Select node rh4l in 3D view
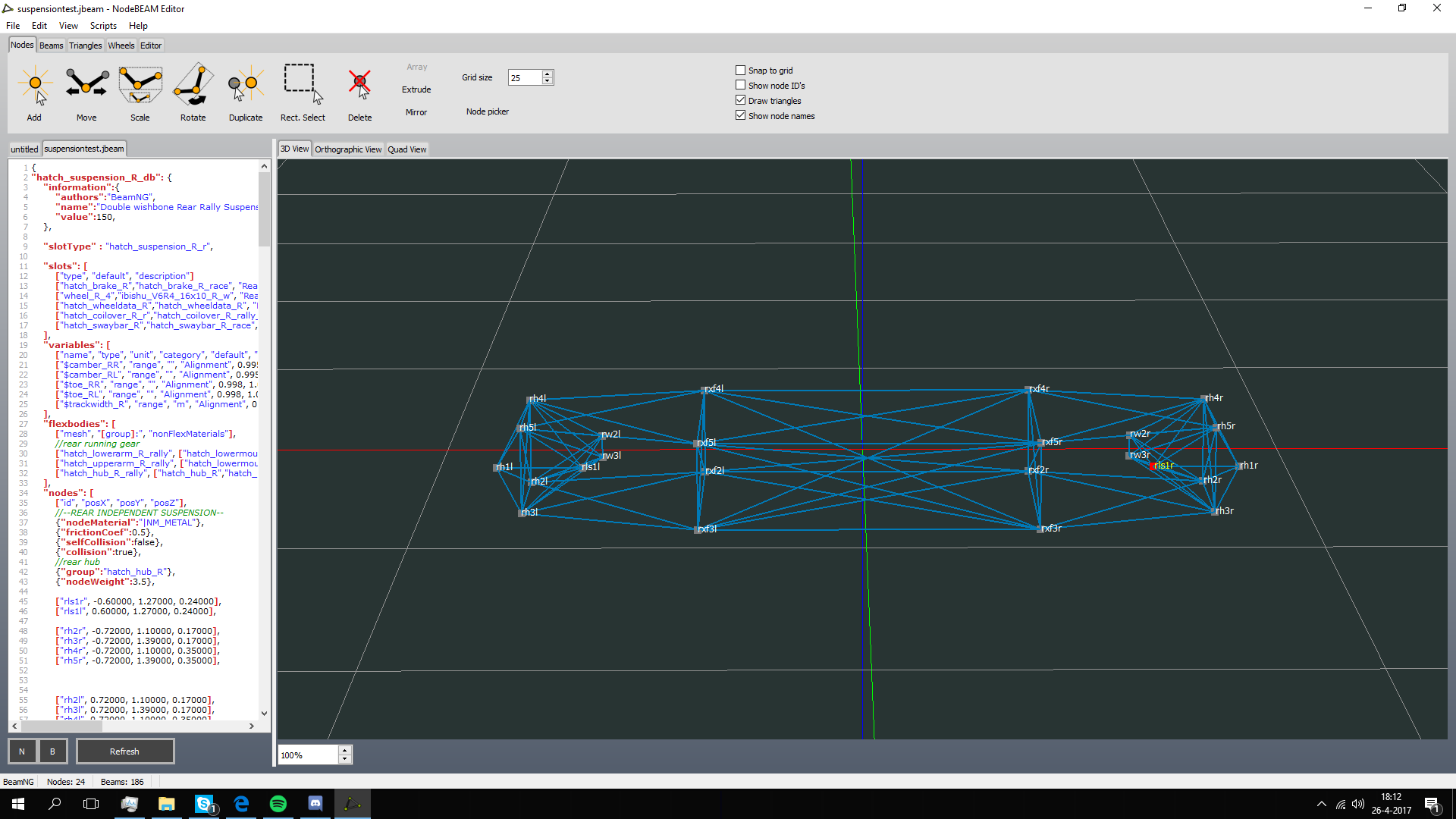Viewport: 1456px width, 819px height. click(530, 400)
